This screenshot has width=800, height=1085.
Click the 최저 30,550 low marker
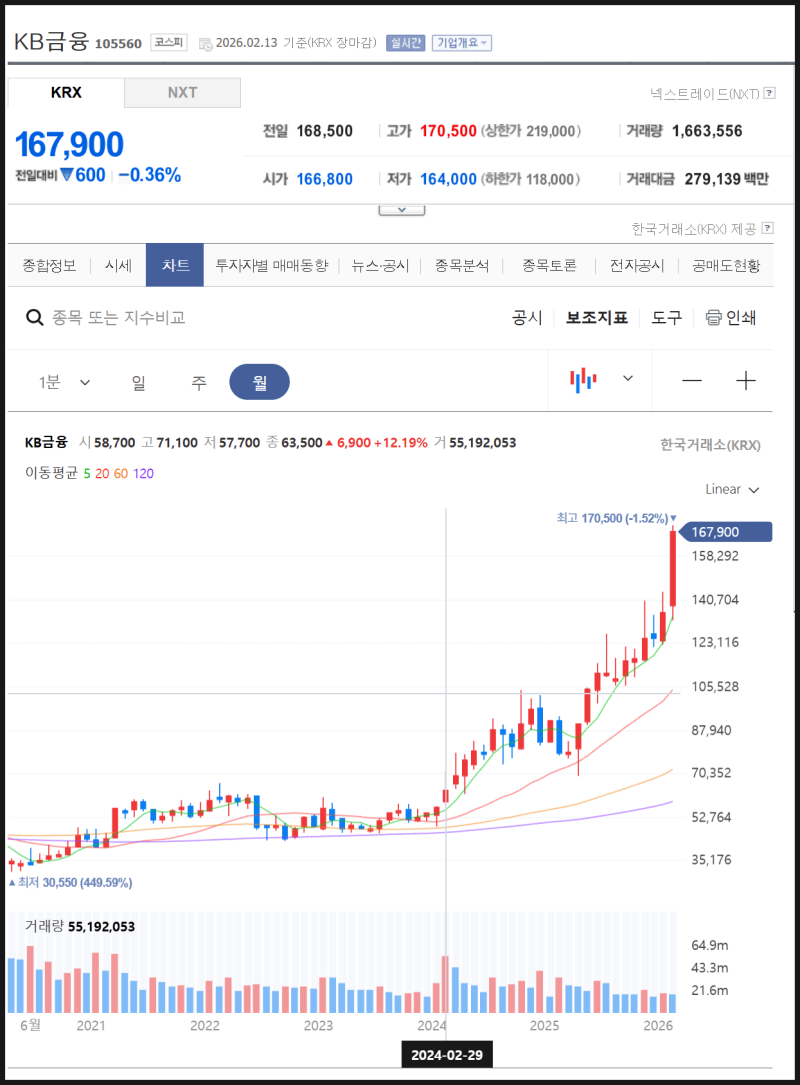pos(71,882)
